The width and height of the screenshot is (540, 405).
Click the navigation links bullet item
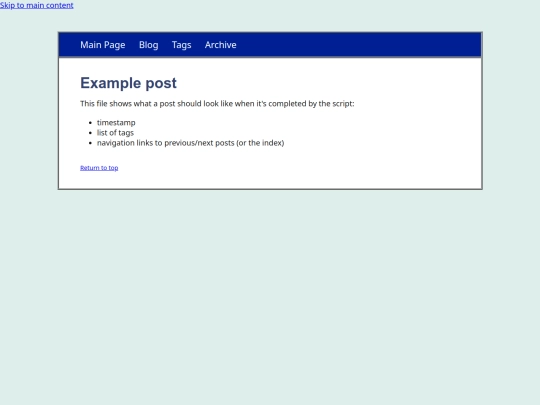pyautogui.click(x=190, y=143)
